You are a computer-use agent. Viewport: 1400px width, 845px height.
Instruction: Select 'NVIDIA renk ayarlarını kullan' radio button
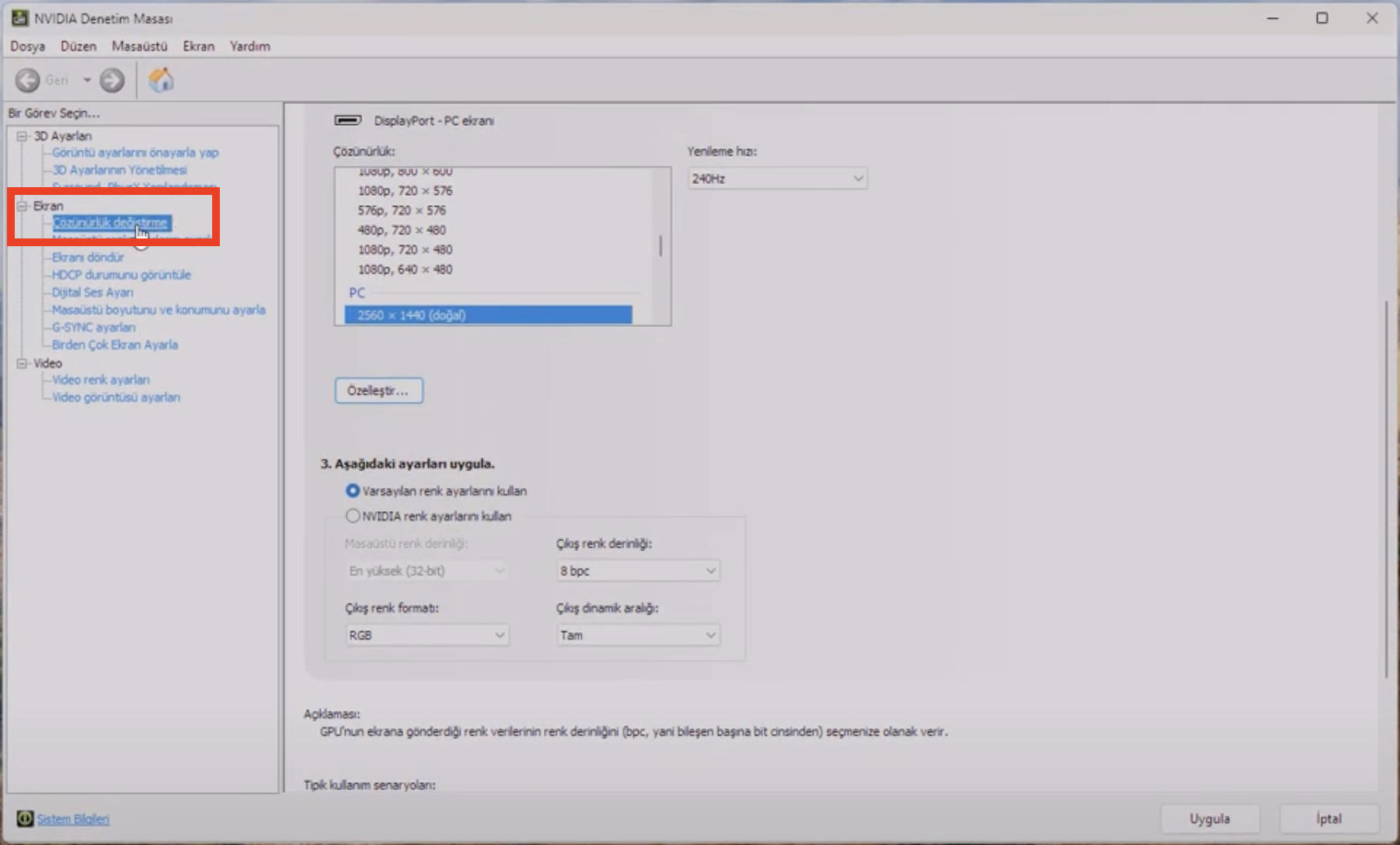coord(353,516)
